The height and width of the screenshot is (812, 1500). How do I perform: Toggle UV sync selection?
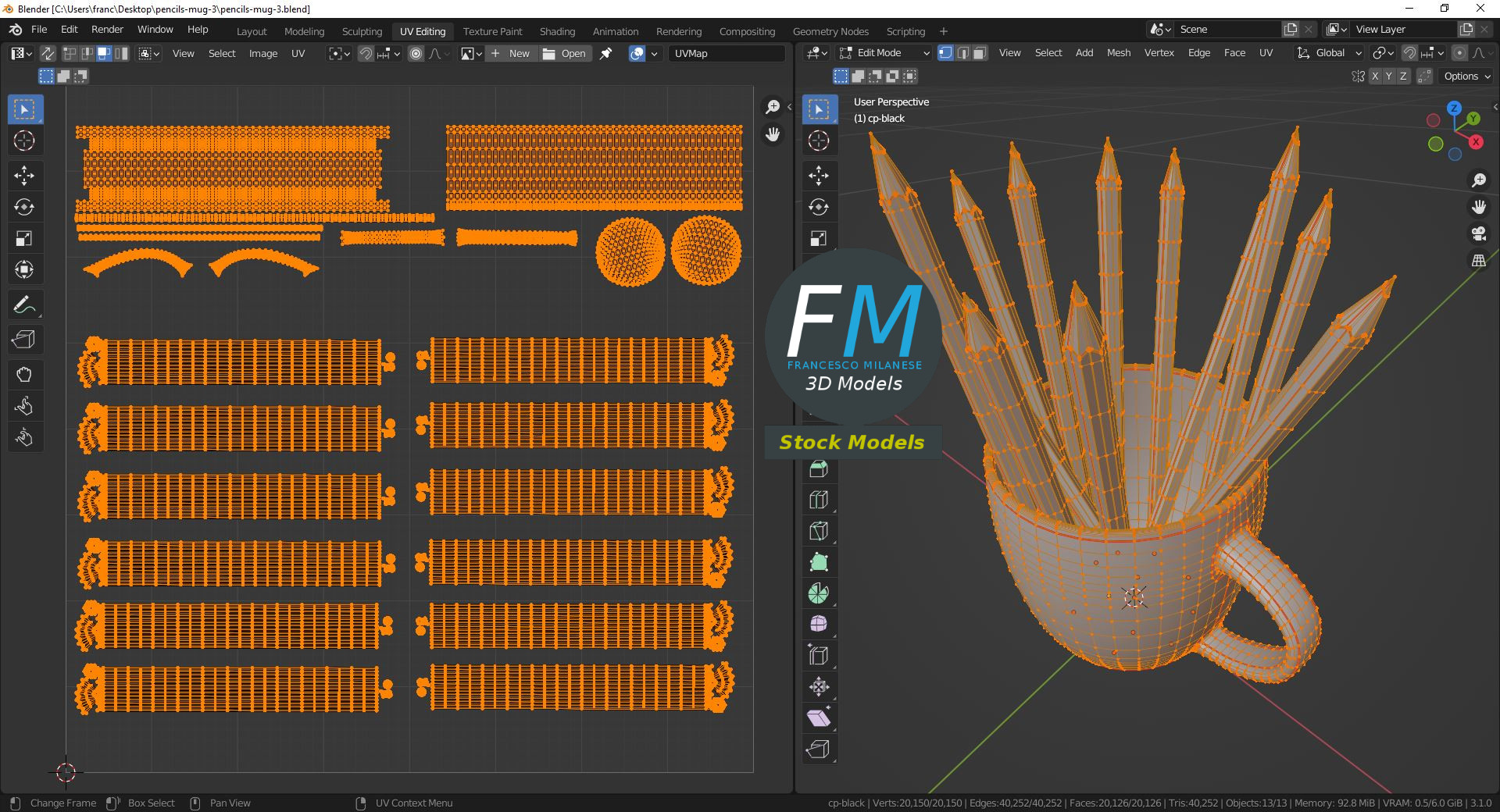pyautogui.click(x=48, y=54)
